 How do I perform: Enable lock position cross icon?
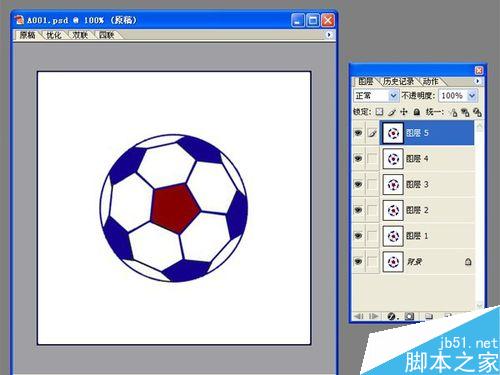pyautogui.click(x=404, y=112)
